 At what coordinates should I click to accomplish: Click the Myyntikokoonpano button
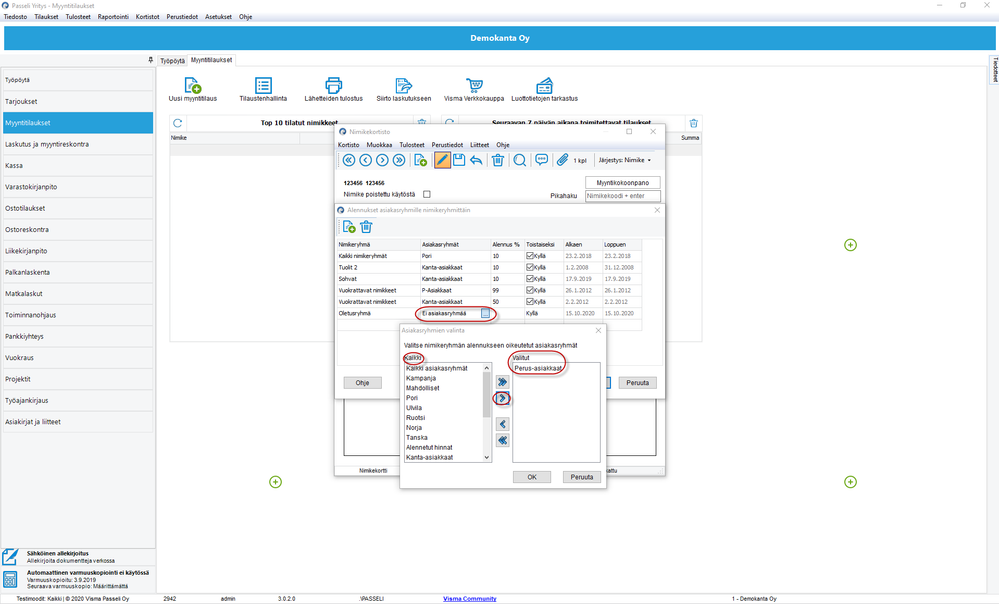coord(622,182)
